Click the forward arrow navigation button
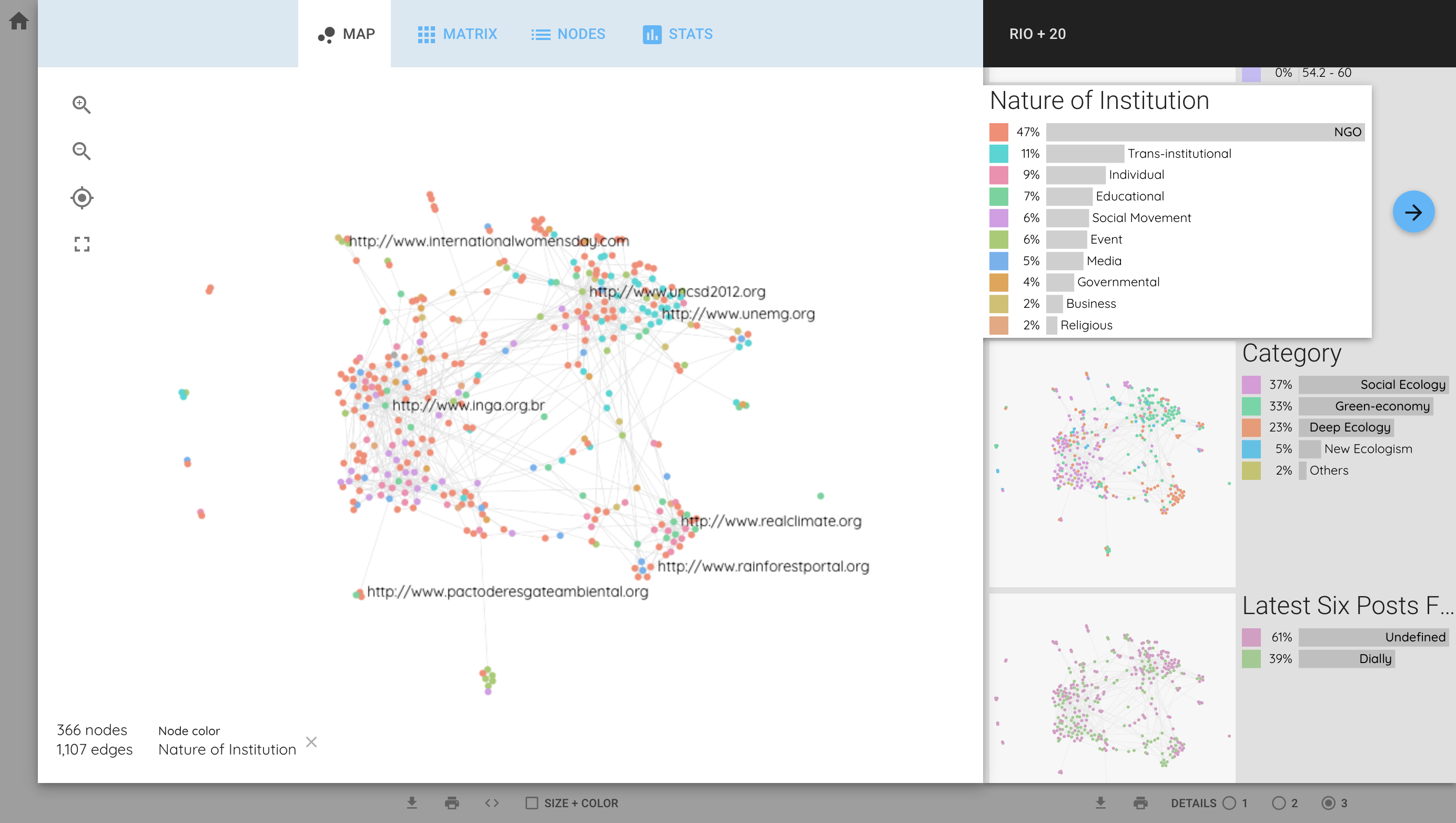The image size is (1456, 823). point(1414,211)
